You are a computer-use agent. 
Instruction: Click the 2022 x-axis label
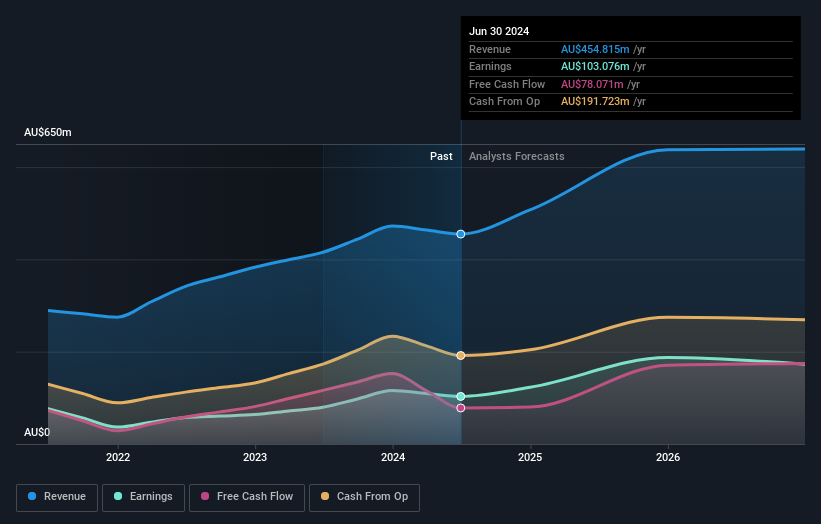[118, 457]
